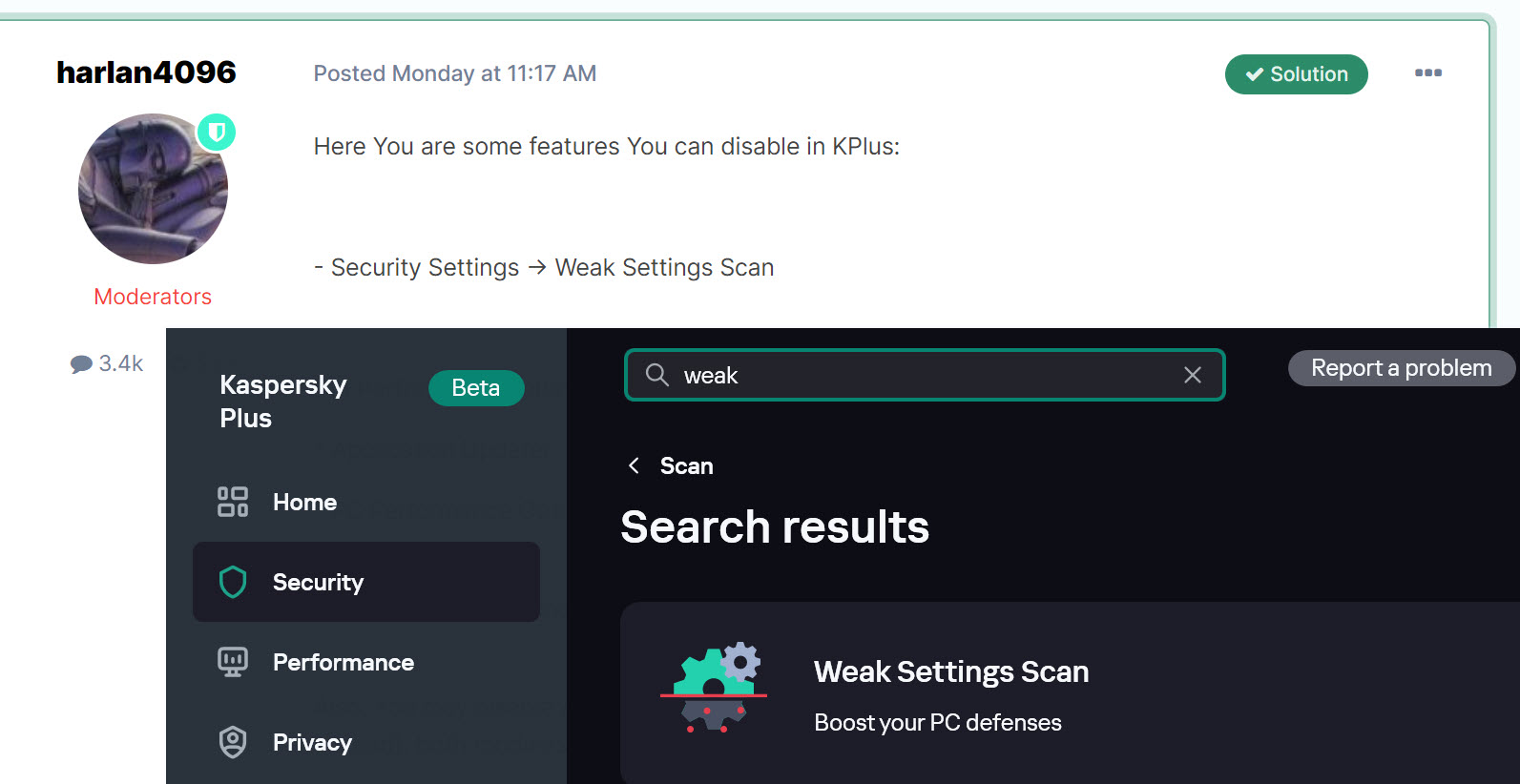Open harlan4096's profile avatar

click(x=153, y=190)
